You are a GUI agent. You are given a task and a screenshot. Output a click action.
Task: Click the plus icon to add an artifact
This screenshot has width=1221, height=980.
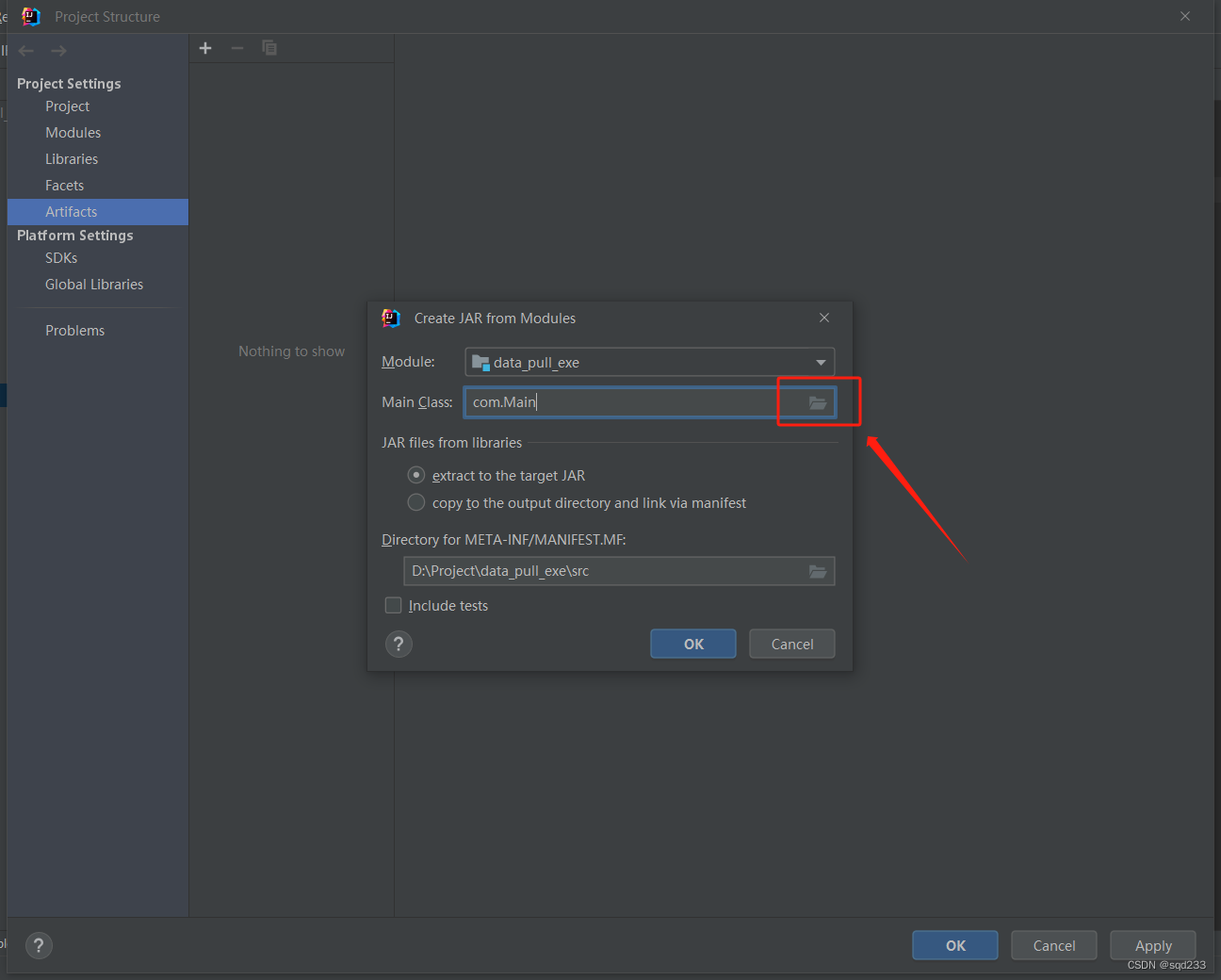205,48
